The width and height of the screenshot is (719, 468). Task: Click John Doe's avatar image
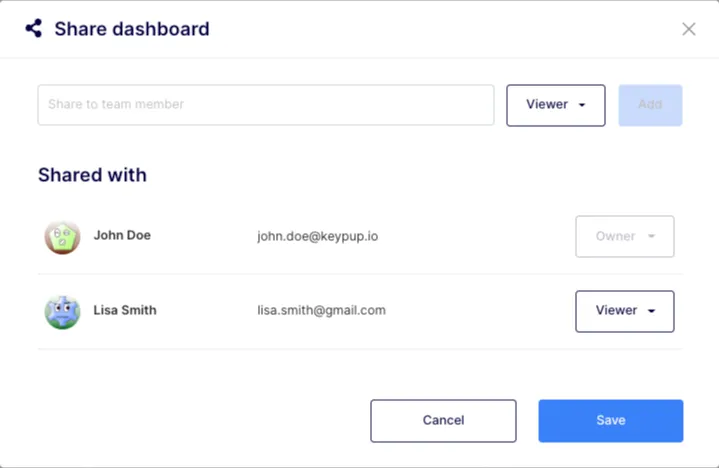[62, 237]
